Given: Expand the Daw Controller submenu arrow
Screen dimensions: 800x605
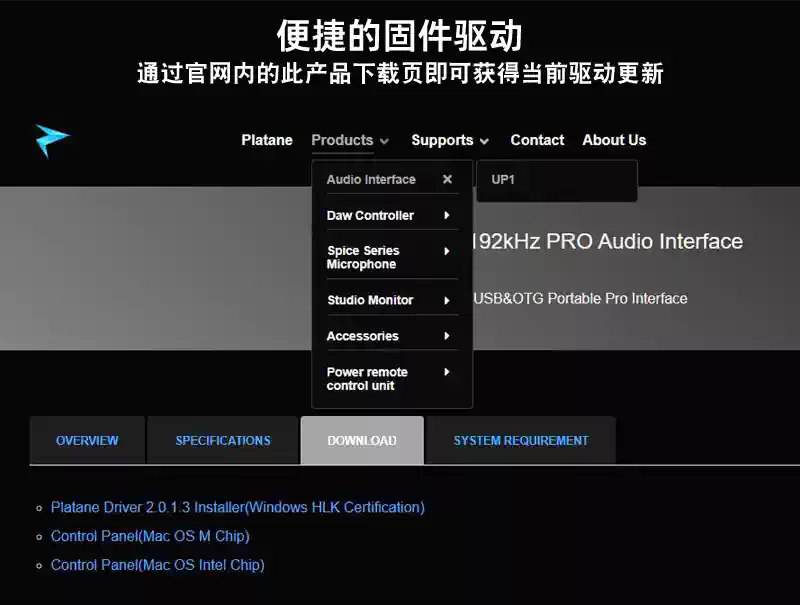Looking at the screenshot, I should tap(447, 215).
